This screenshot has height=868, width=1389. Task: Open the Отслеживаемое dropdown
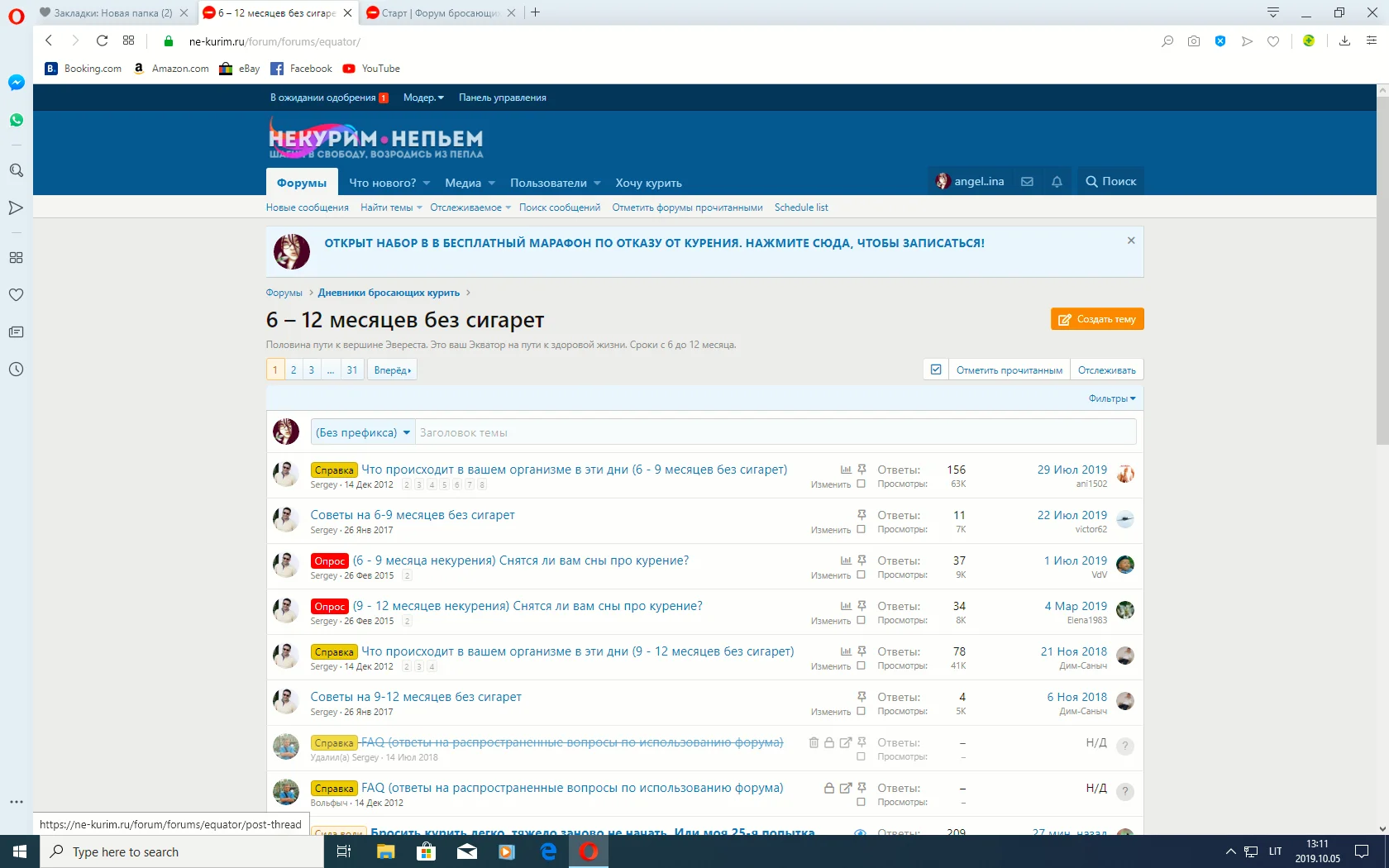(470, 207)
